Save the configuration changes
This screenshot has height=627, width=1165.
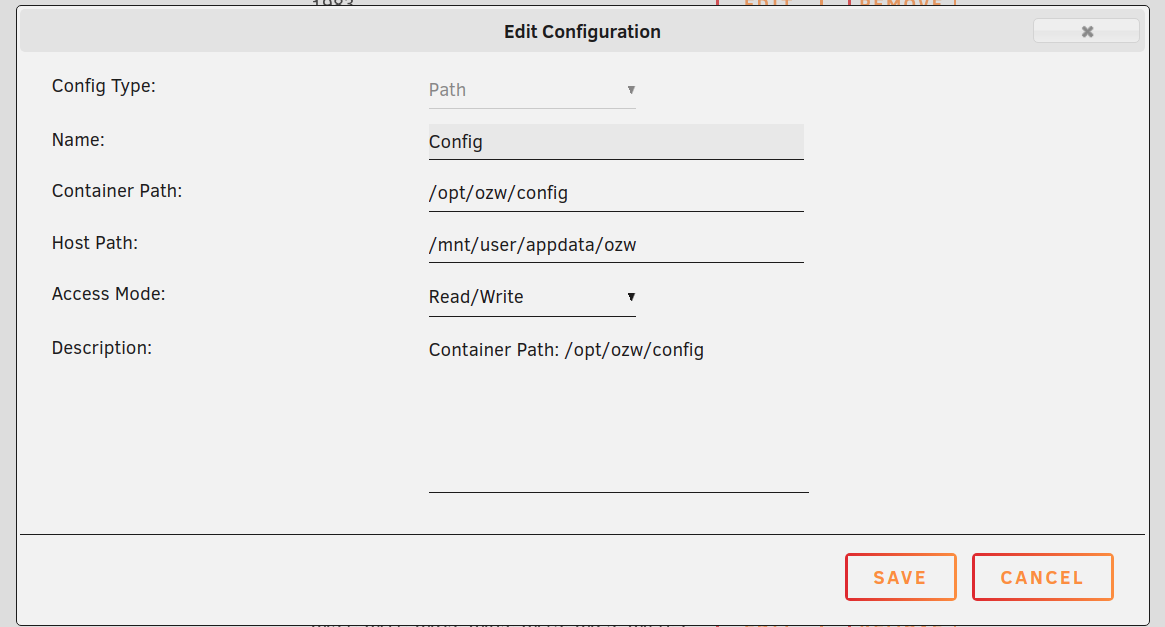[x=900, y=577]
